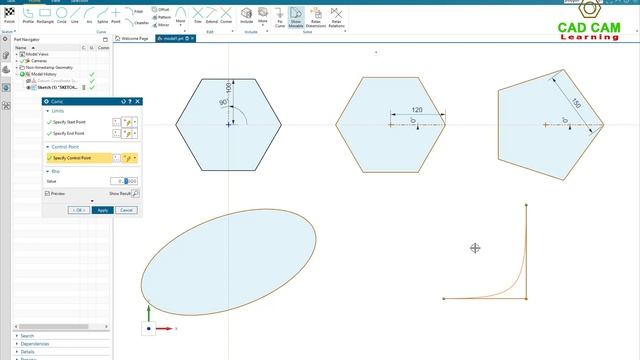Expand the Model Views node

[17, 54]
